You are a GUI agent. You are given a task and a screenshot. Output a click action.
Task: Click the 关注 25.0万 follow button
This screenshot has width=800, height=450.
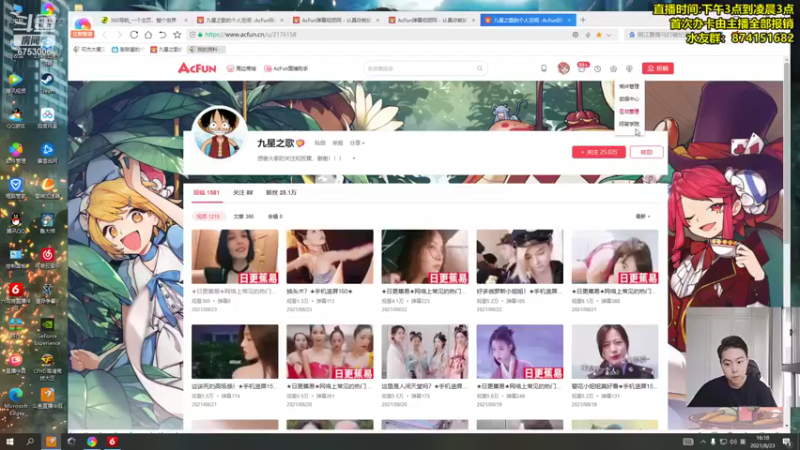click(598, 152)
